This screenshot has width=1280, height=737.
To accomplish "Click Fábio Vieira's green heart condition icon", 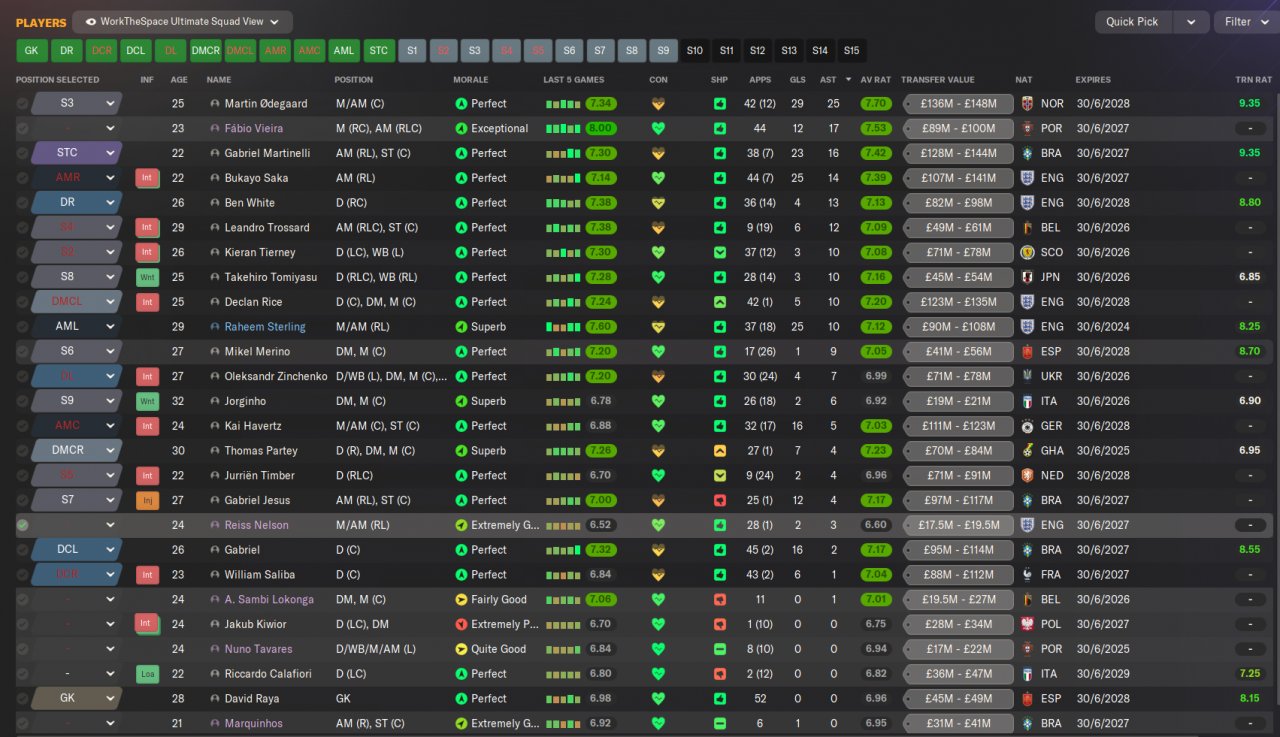I will tap(658, 128).
